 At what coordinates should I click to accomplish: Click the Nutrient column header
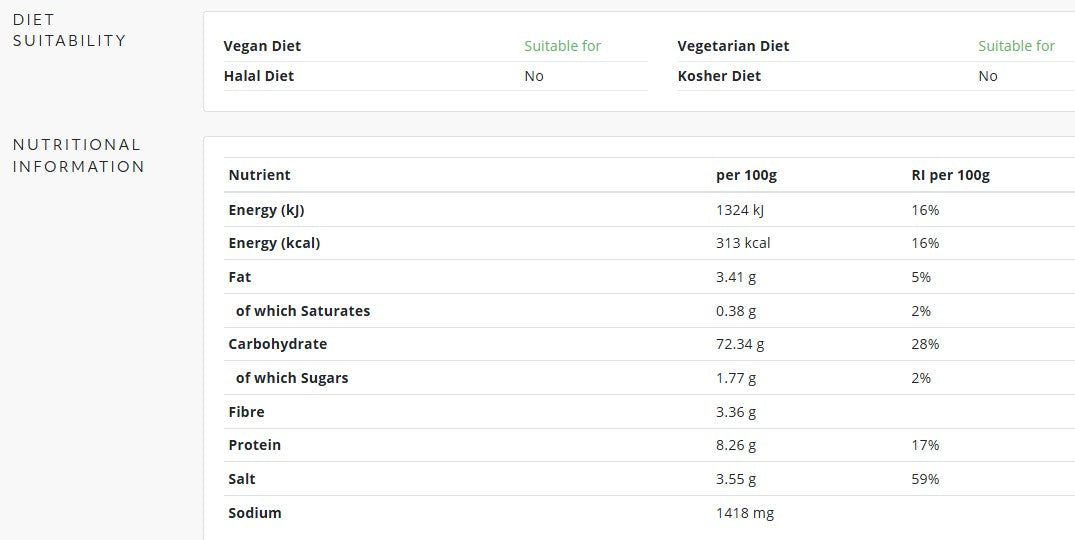pos(259,175)
